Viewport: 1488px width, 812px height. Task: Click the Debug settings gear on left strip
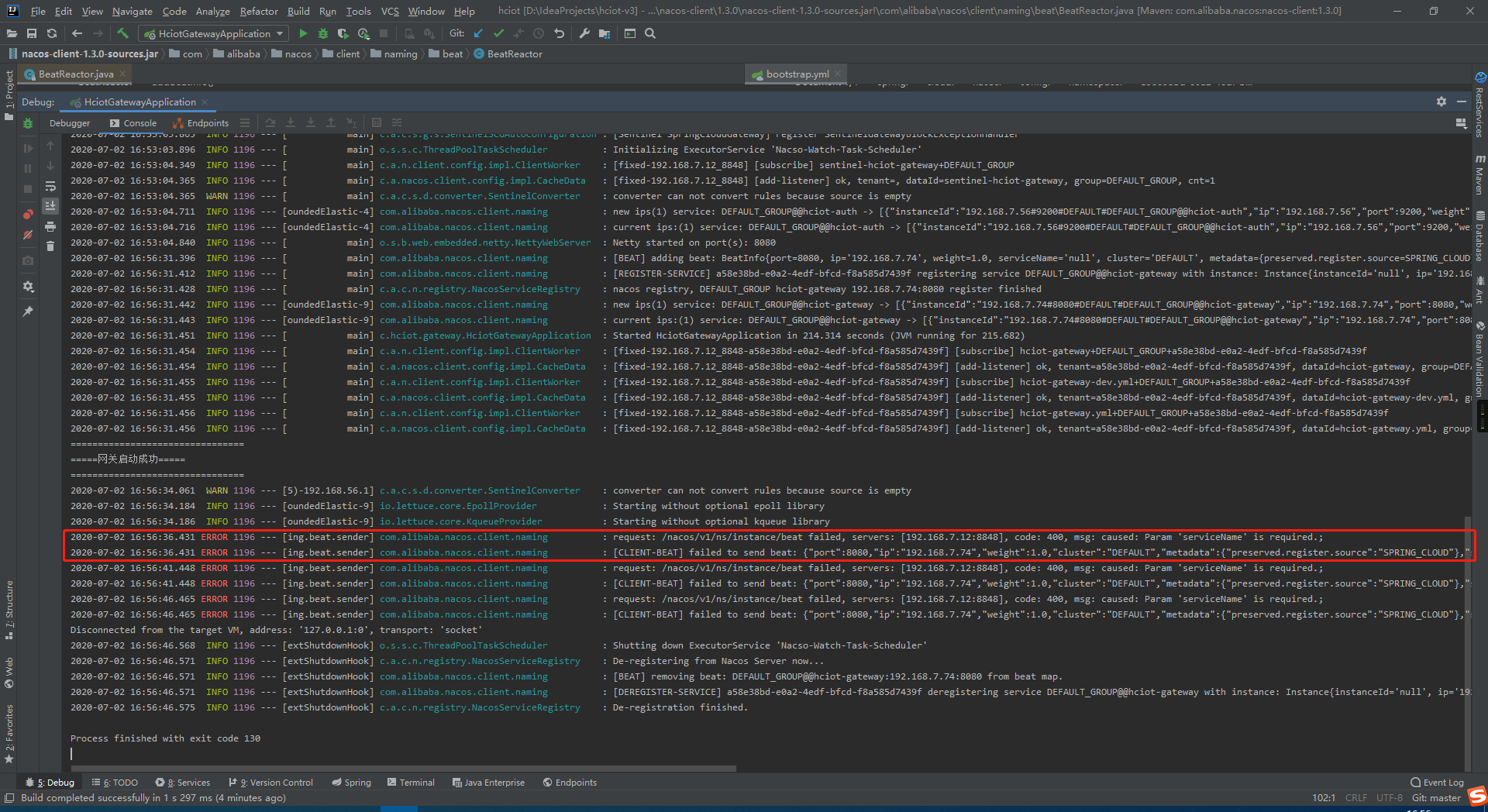pyautogui.click(x=28, y=287)
